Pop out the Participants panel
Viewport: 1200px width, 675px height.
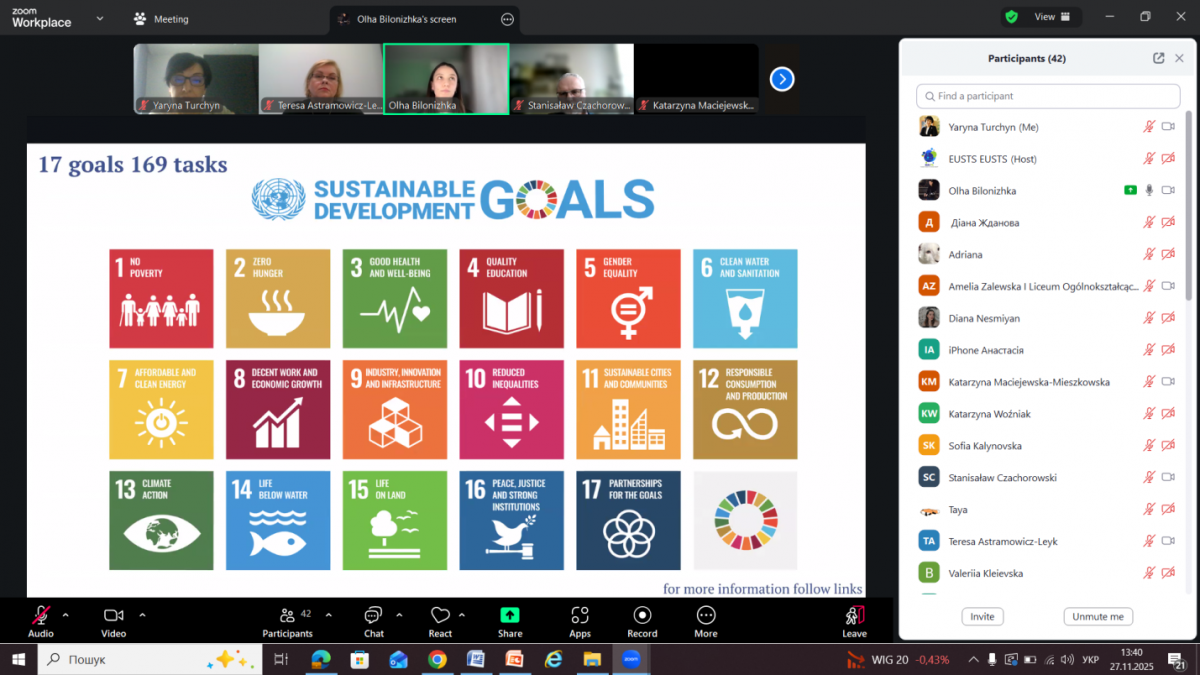(x=1158, y=58)
